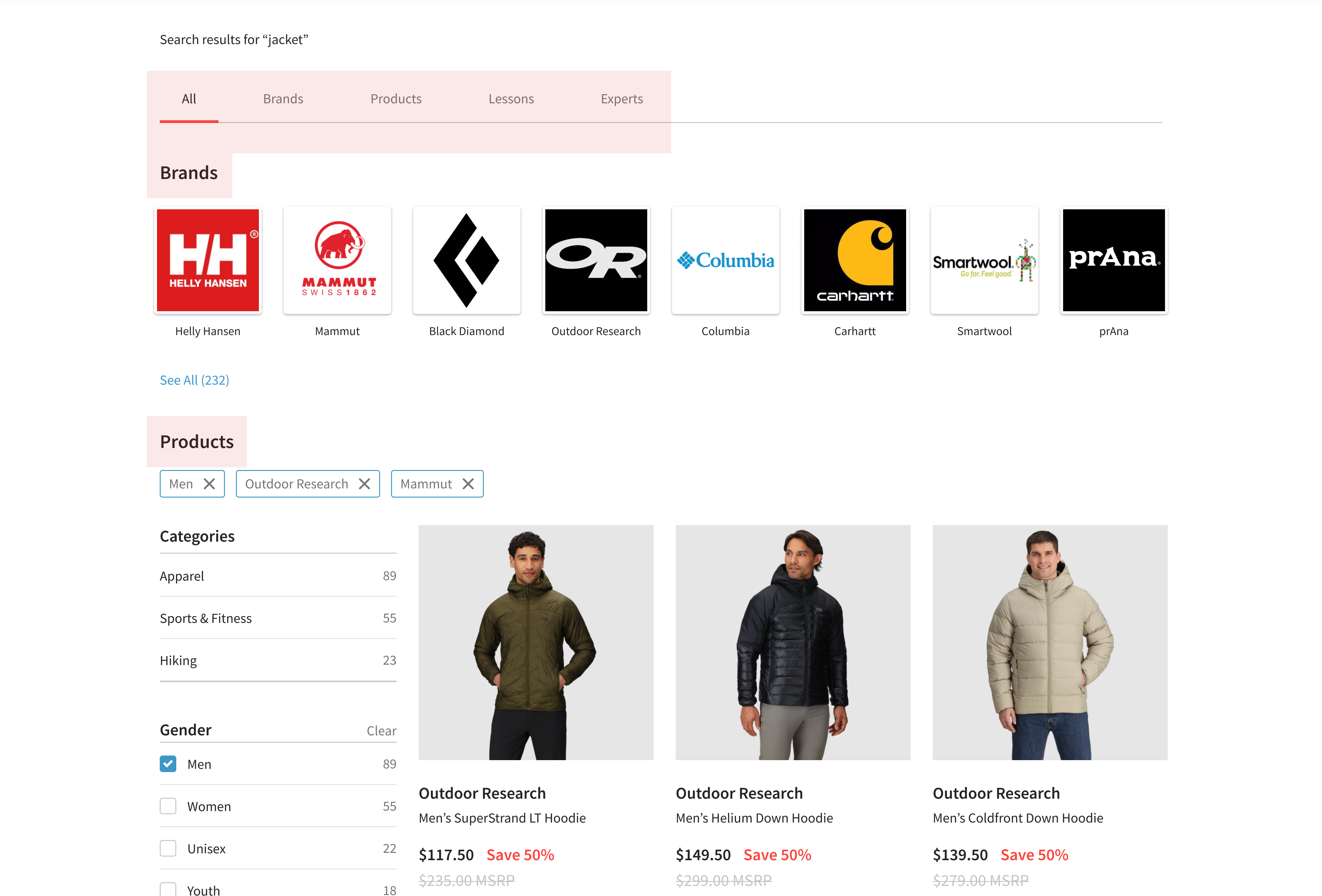Screen dimensions: 1322x896
Task: Click the Outdoor Research brand name label
Action: tap(596, 331)
